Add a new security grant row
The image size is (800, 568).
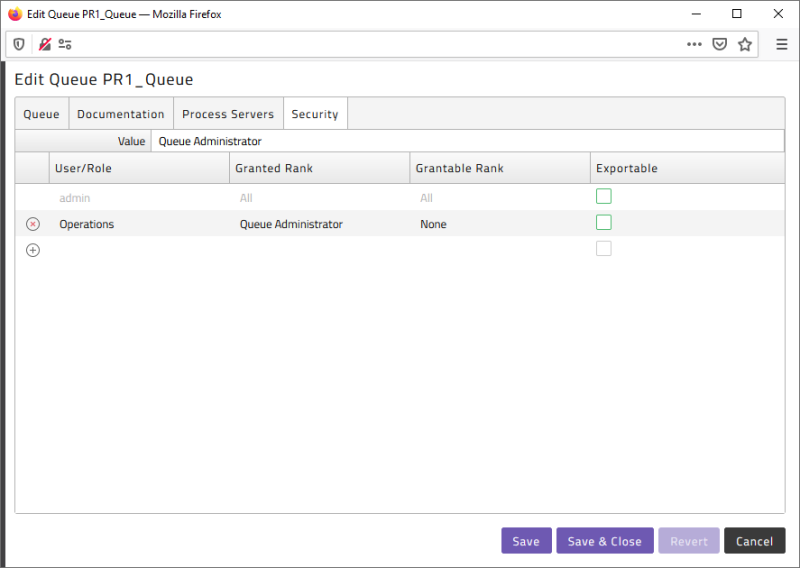33,250
